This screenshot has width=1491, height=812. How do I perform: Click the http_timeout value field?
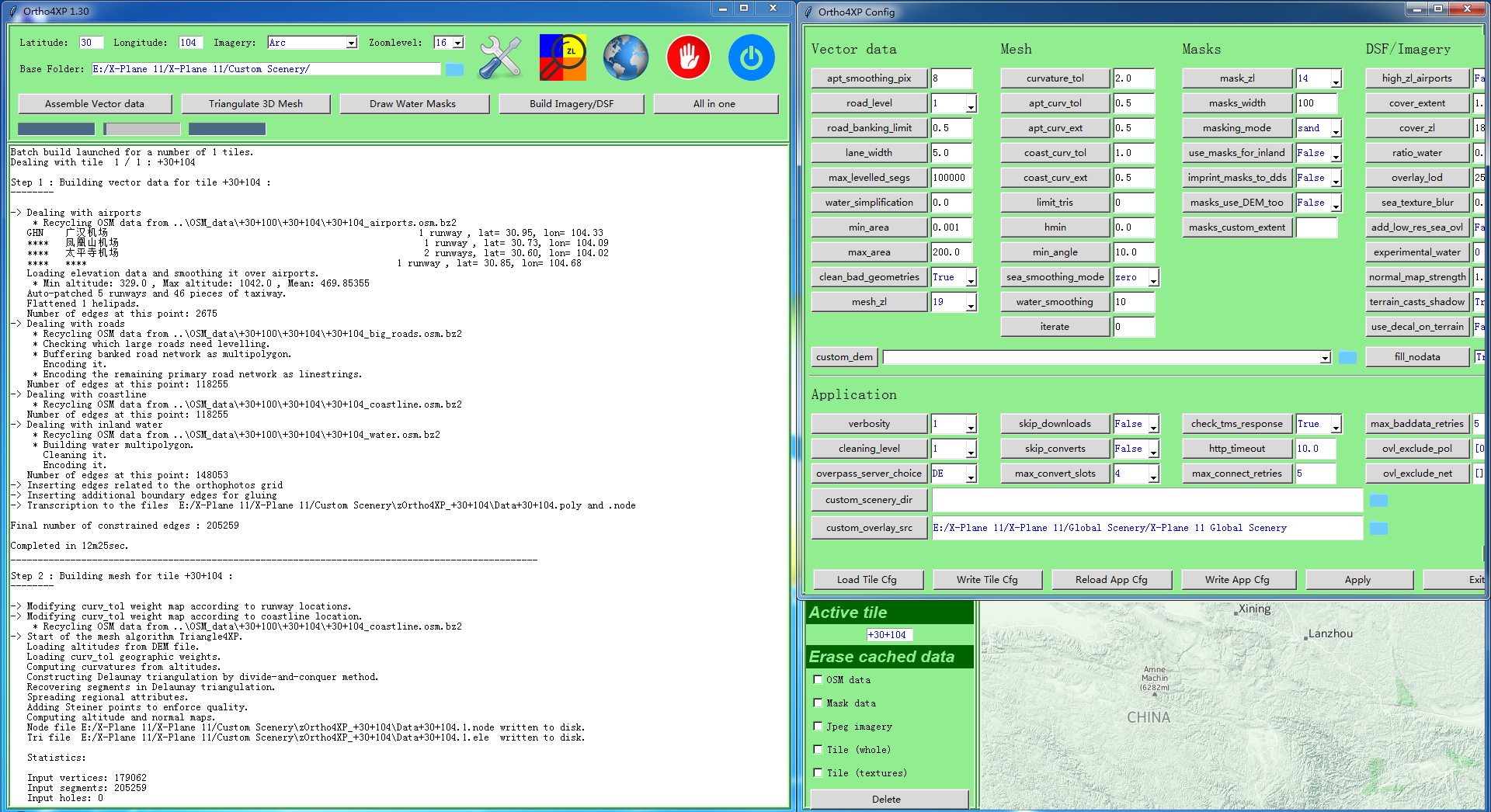coord(1315,449)
